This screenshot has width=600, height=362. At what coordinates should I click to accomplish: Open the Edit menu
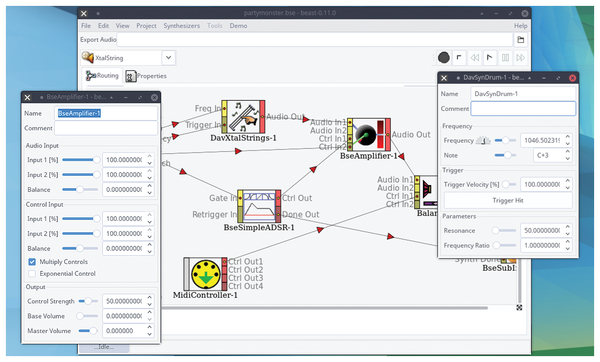coord(103,26)
